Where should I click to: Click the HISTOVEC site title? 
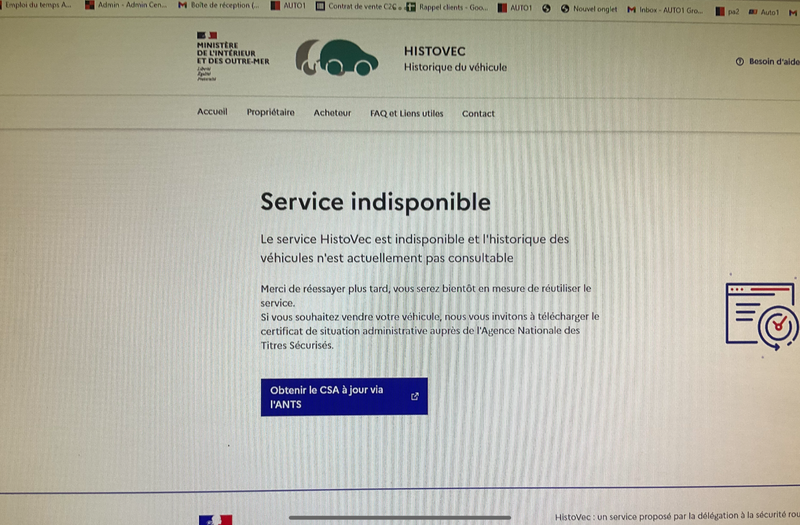(435, 51)
